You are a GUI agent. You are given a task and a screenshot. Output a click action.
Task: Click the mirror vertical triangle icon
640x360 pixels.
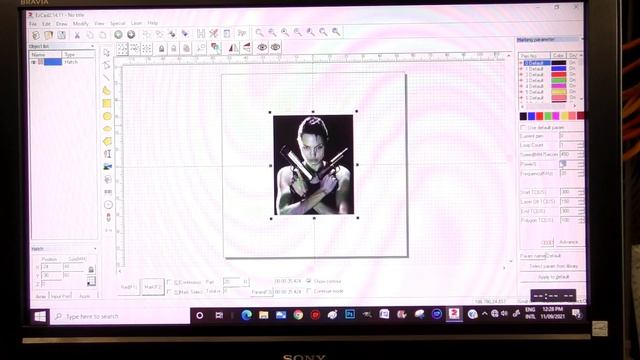(x=247, y=48)
